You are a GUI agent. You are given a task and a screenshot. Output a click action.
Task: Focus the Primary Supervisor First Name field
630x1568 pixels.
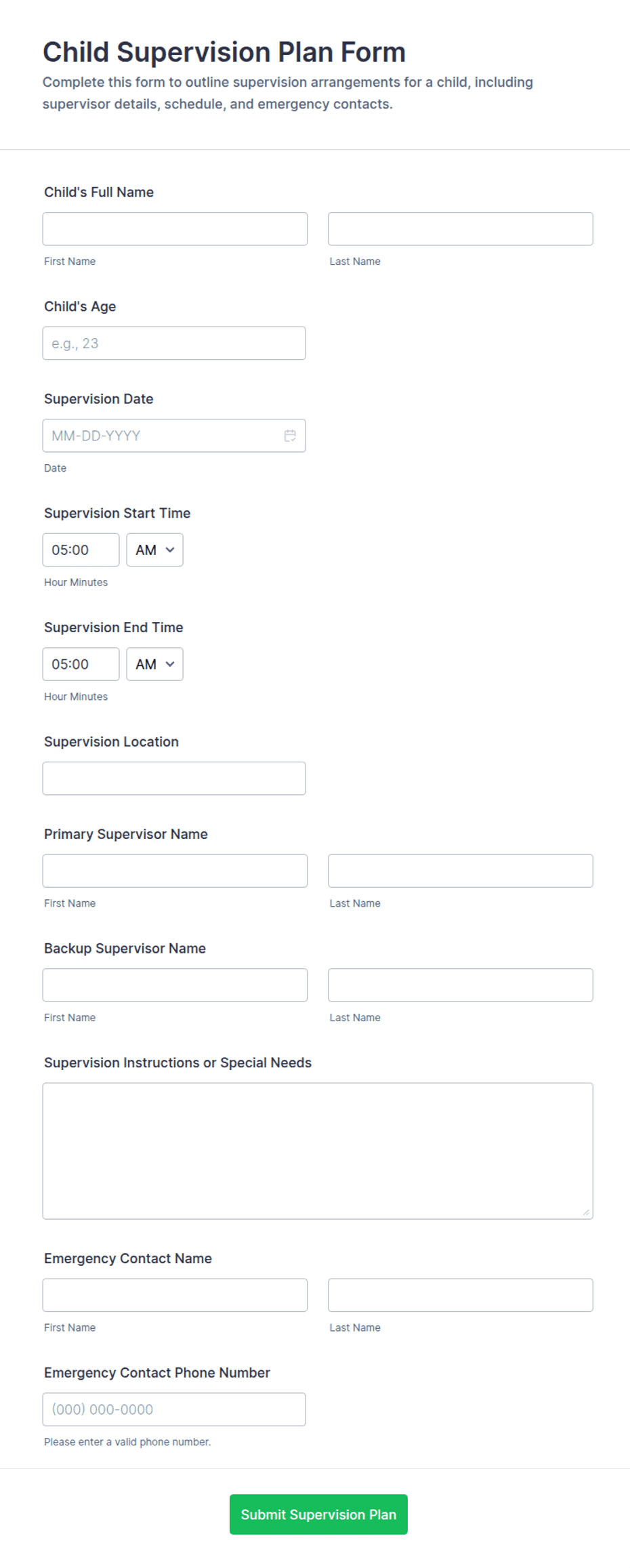point(175,871)
